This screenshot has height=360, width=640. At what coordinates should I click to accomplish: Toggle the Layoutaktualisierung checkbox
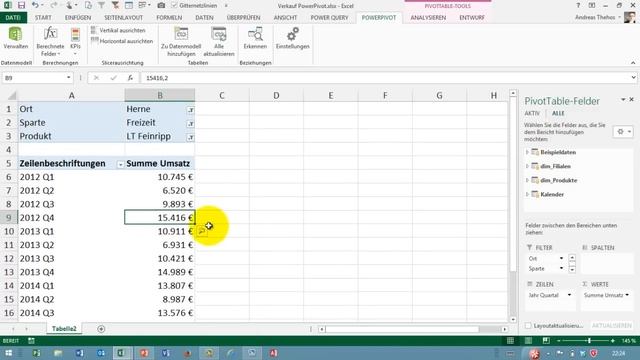pos(528,326)
